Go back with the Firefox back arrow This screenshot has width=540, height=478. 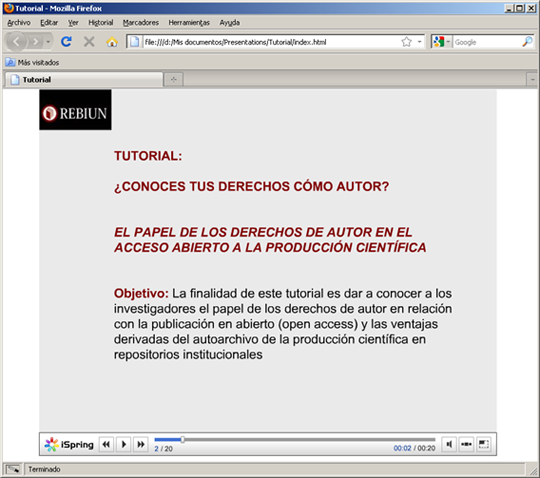[x=16, y=42]
